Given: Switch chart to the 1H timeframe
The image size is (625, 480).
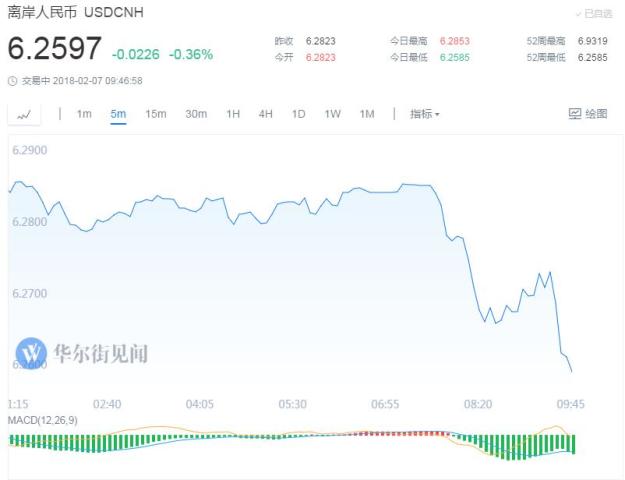Looking at the screenshot, I should [x=233, y=114].
